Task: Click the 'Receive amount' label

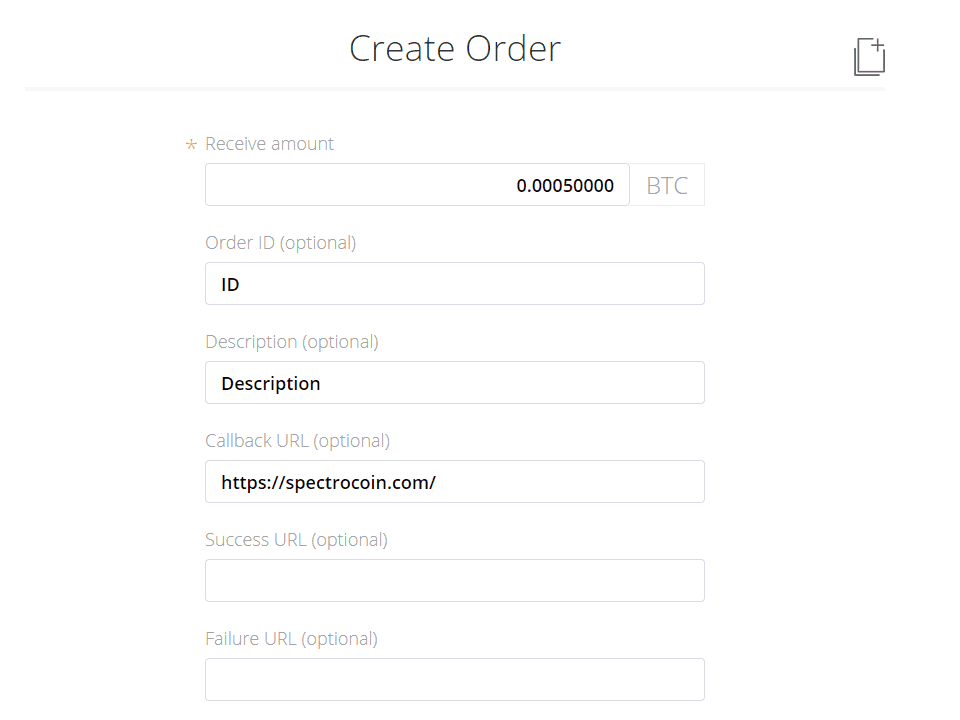Action: coord(269,144)
